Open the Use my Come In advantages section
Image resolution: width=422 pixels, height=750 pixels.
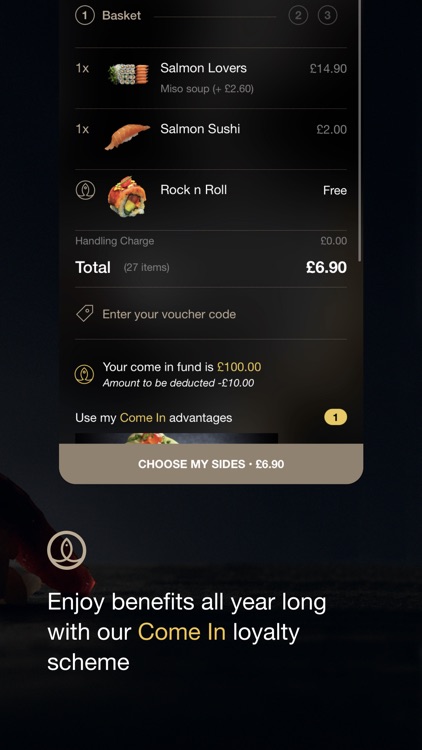(x=154, y=418)
